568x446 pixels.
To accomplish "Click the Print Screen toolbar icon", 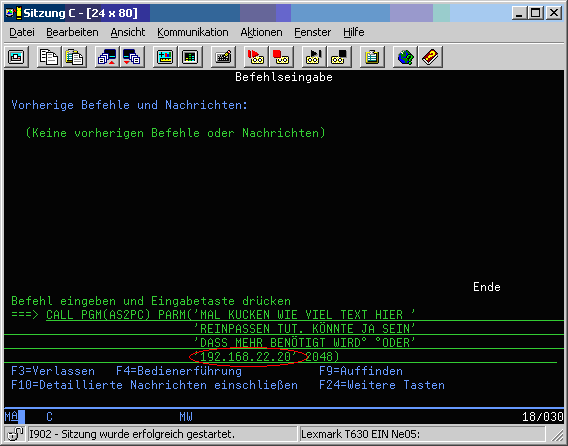I will click(x=16, y=57).
